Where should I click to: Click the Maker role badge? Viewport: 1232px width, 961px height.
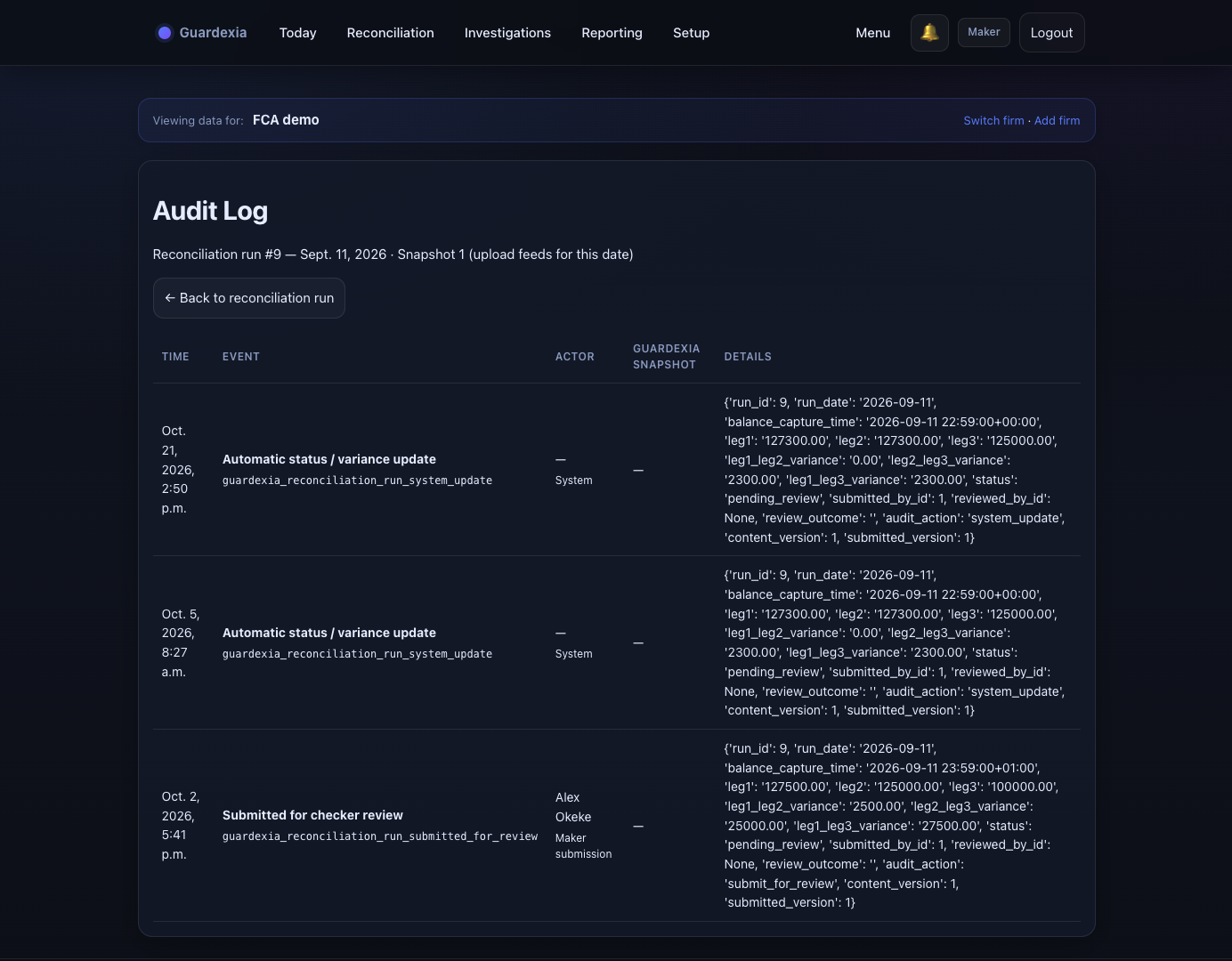[984, 32]
